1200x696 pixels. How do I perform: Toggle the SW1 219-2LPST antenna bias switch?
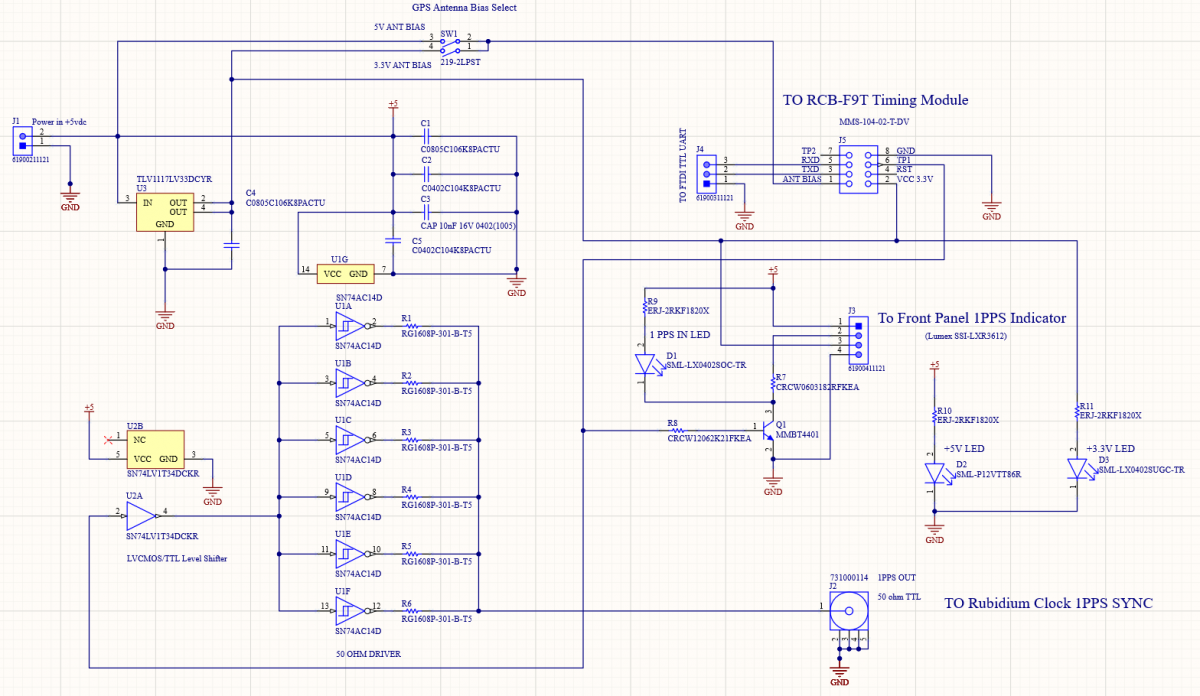(x=450, y=45)
